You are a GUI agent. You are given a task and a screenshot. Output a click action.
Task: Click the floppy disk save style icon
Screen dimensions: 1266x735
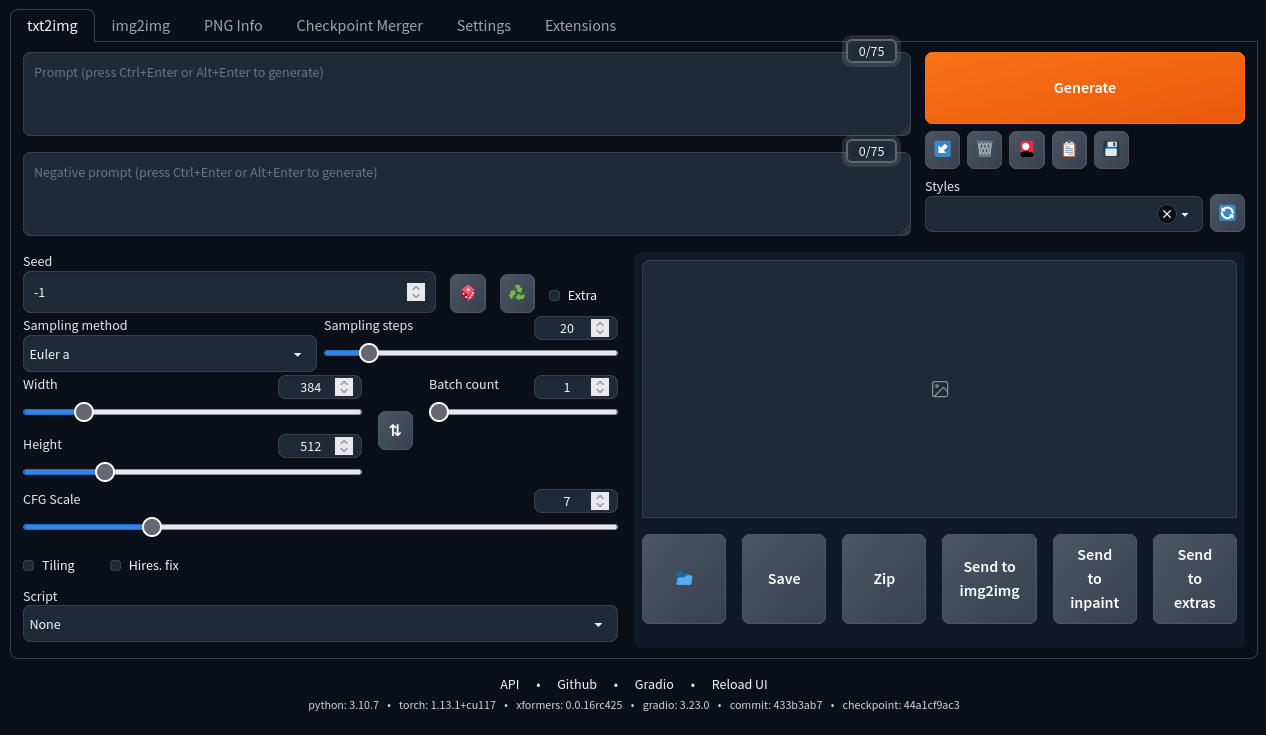[1111, 150]
